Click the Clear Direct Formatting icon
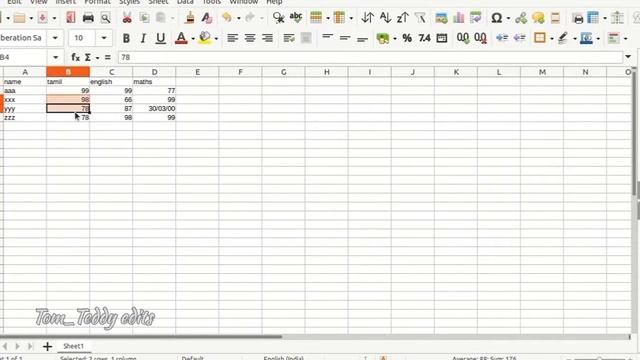Viewport: 640px width, 360px height. click(x=207, y=18)
